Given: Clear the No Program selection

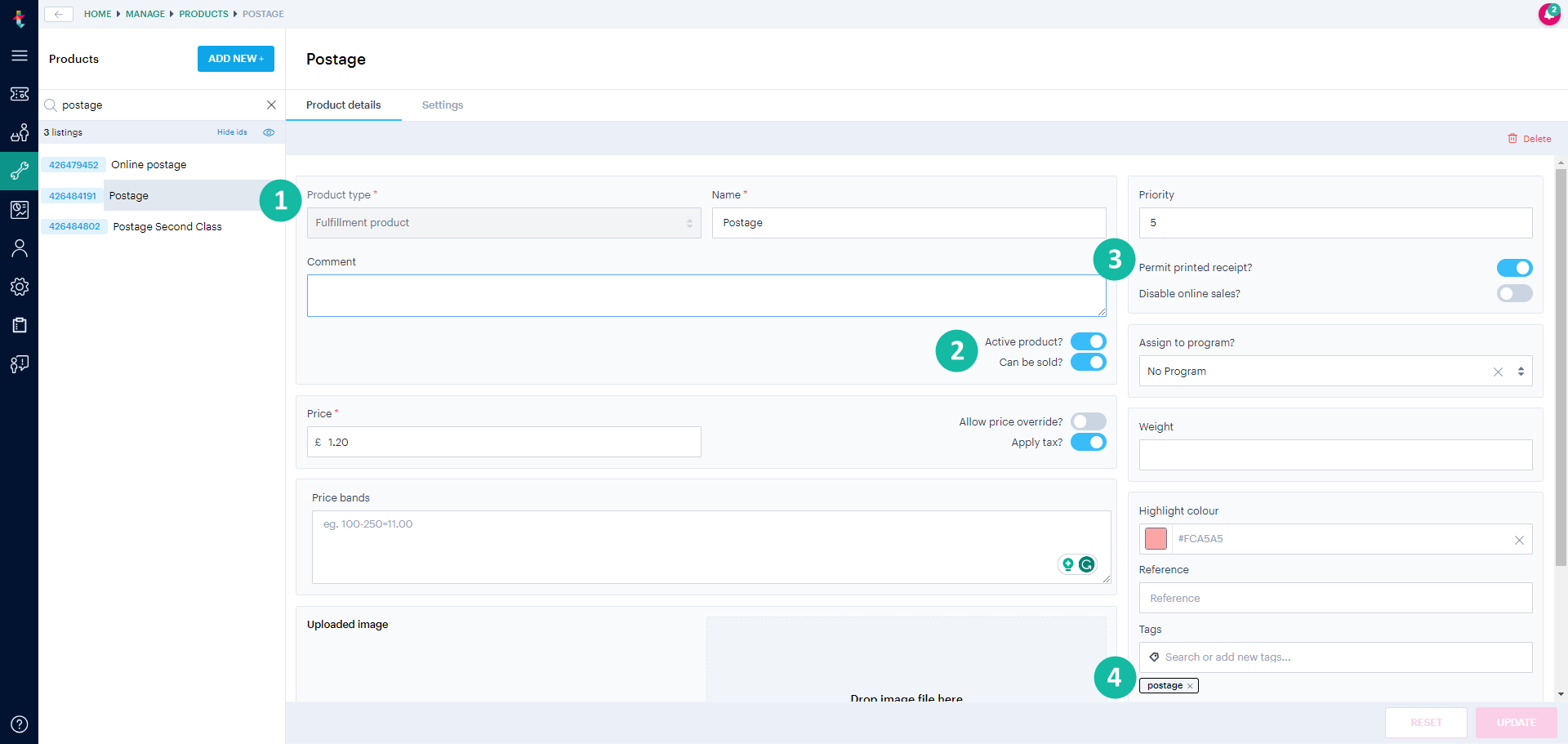Looking at the screenshot, I should 1498,372.
